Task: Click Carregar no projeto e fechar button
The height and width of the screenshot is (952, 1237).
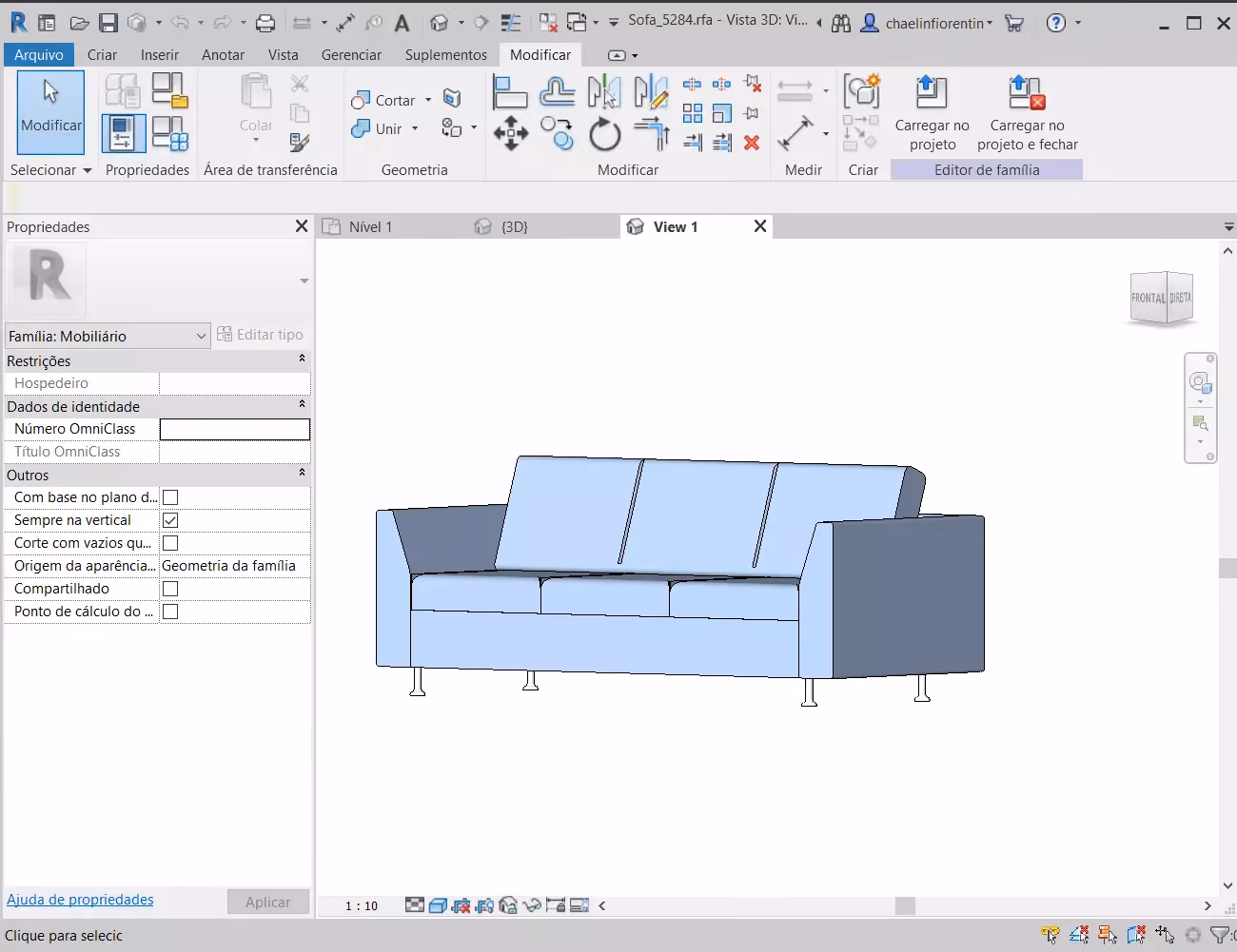Action: click(x=1028, y=112)
